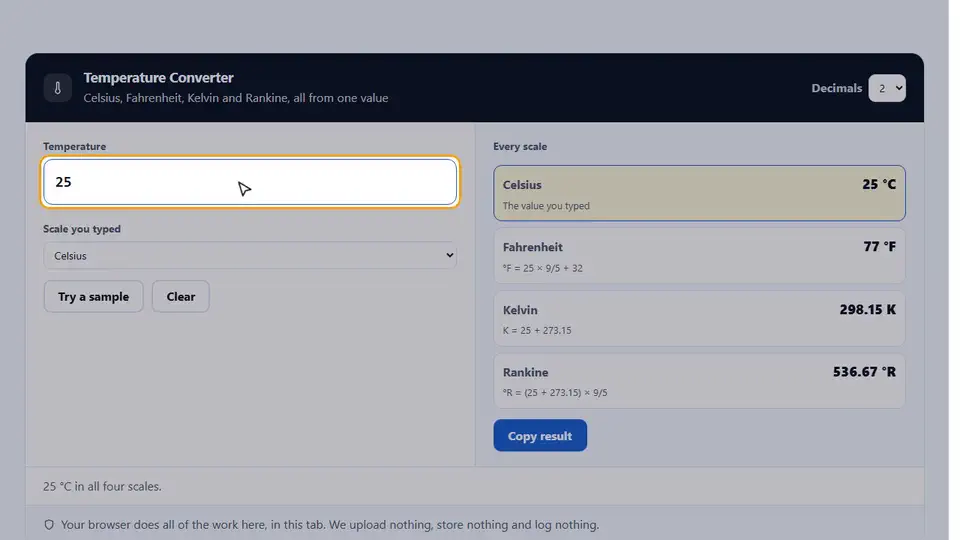Click the formula K = 25 + 273.15
Screen dimensions: 960x540
[537, 331]
